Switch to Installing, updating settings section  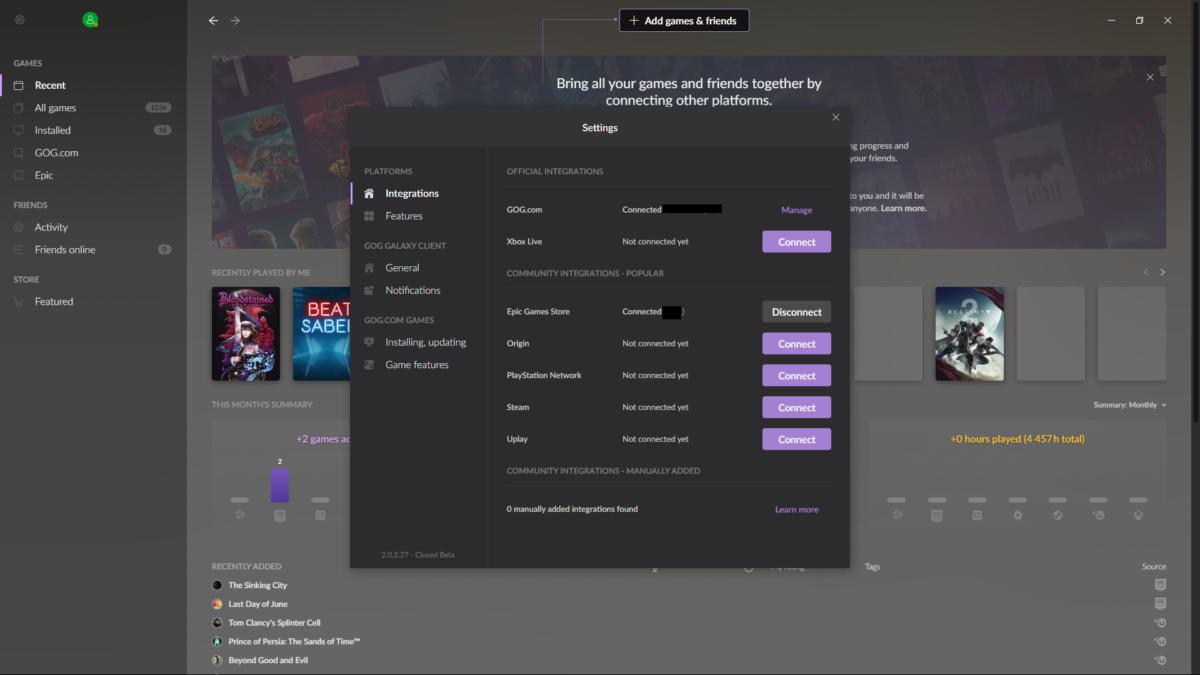coord(426,342)
